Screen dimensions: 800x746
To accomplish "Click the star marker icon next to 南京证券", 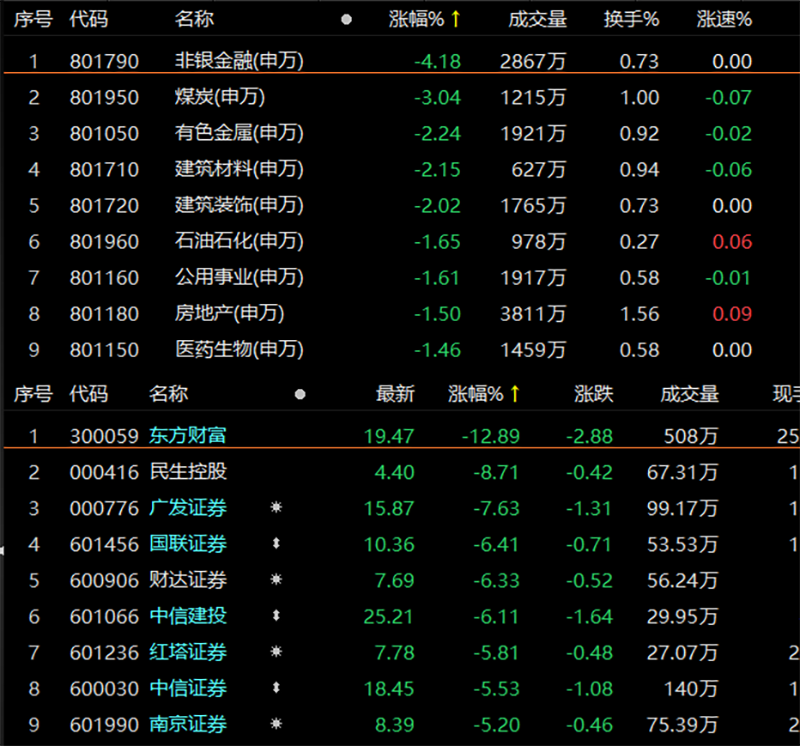I will point(276,724).
